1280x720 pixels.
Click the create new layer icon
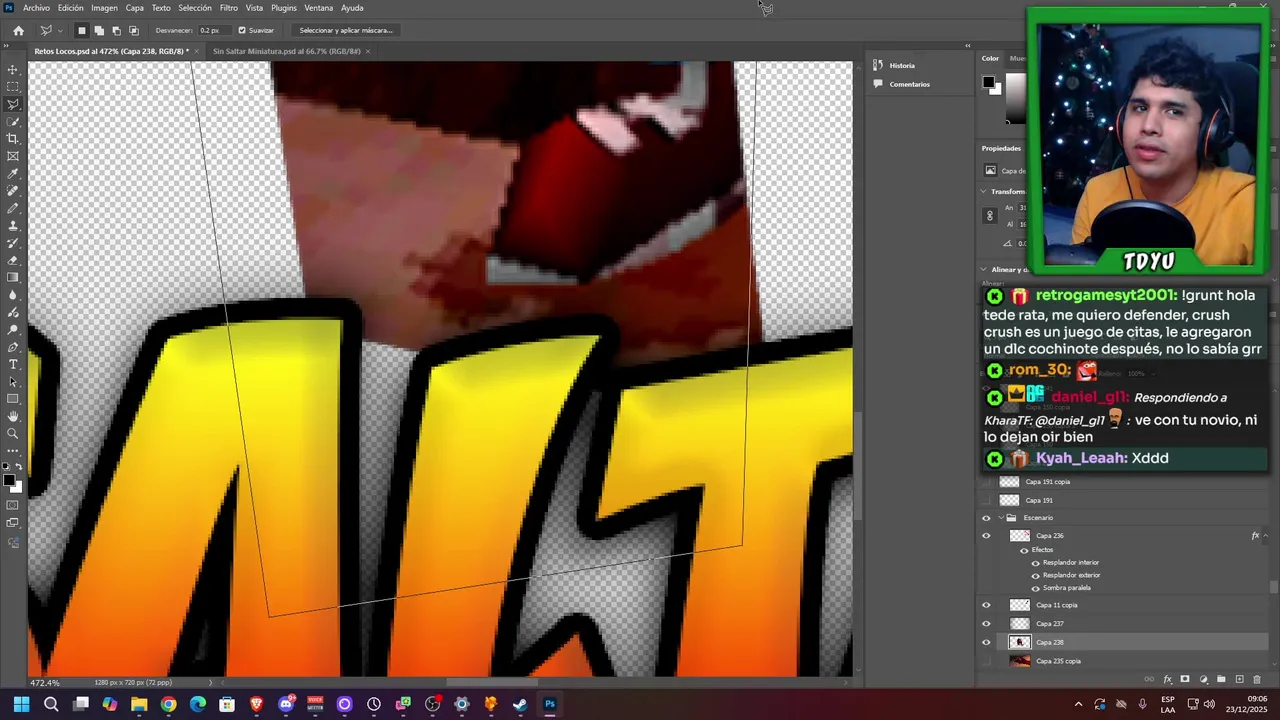pos(1239,680)
